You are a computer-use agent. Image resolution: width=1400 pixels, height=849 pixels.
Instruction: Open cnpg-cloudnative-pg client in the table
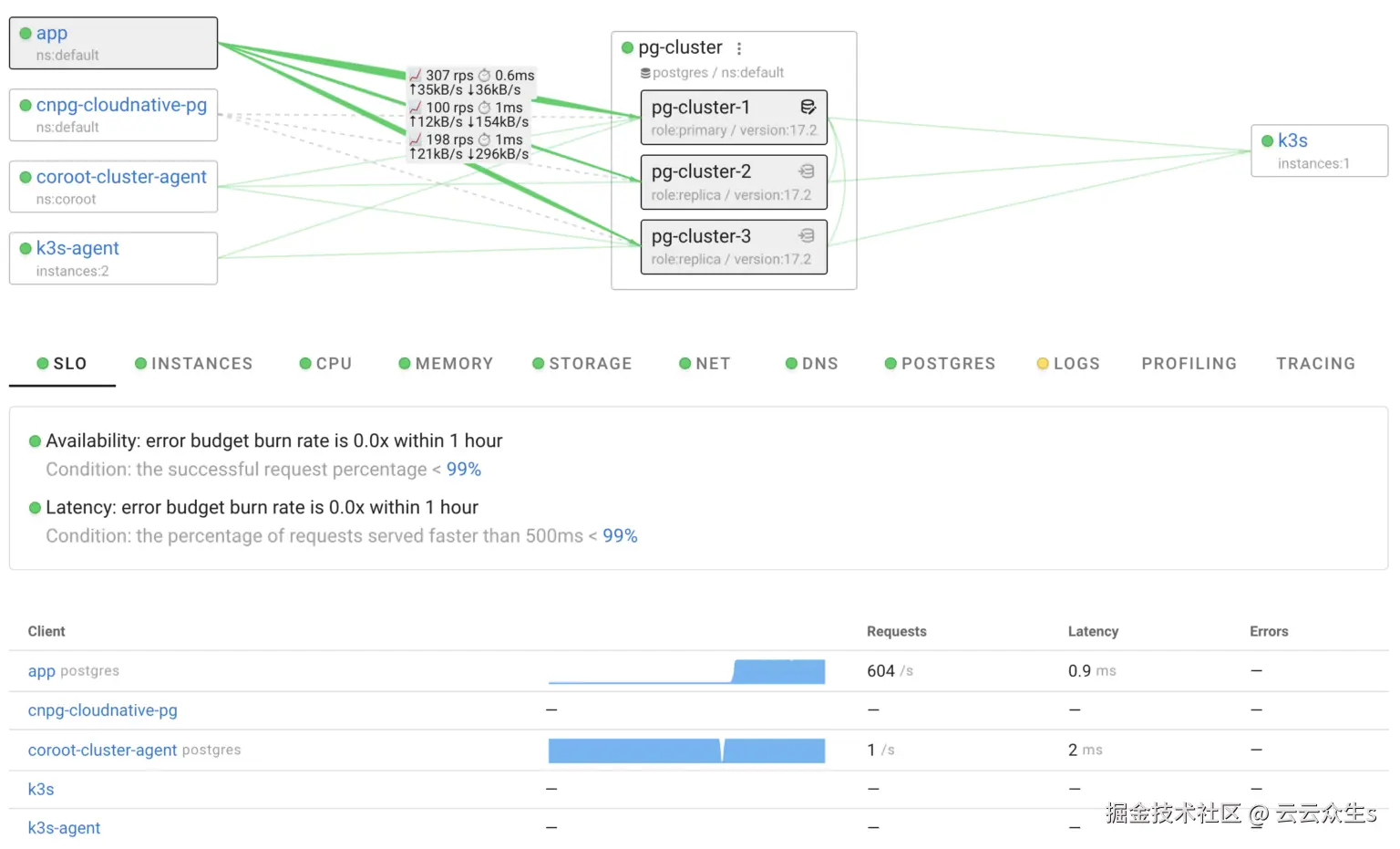tap(103, 710)
